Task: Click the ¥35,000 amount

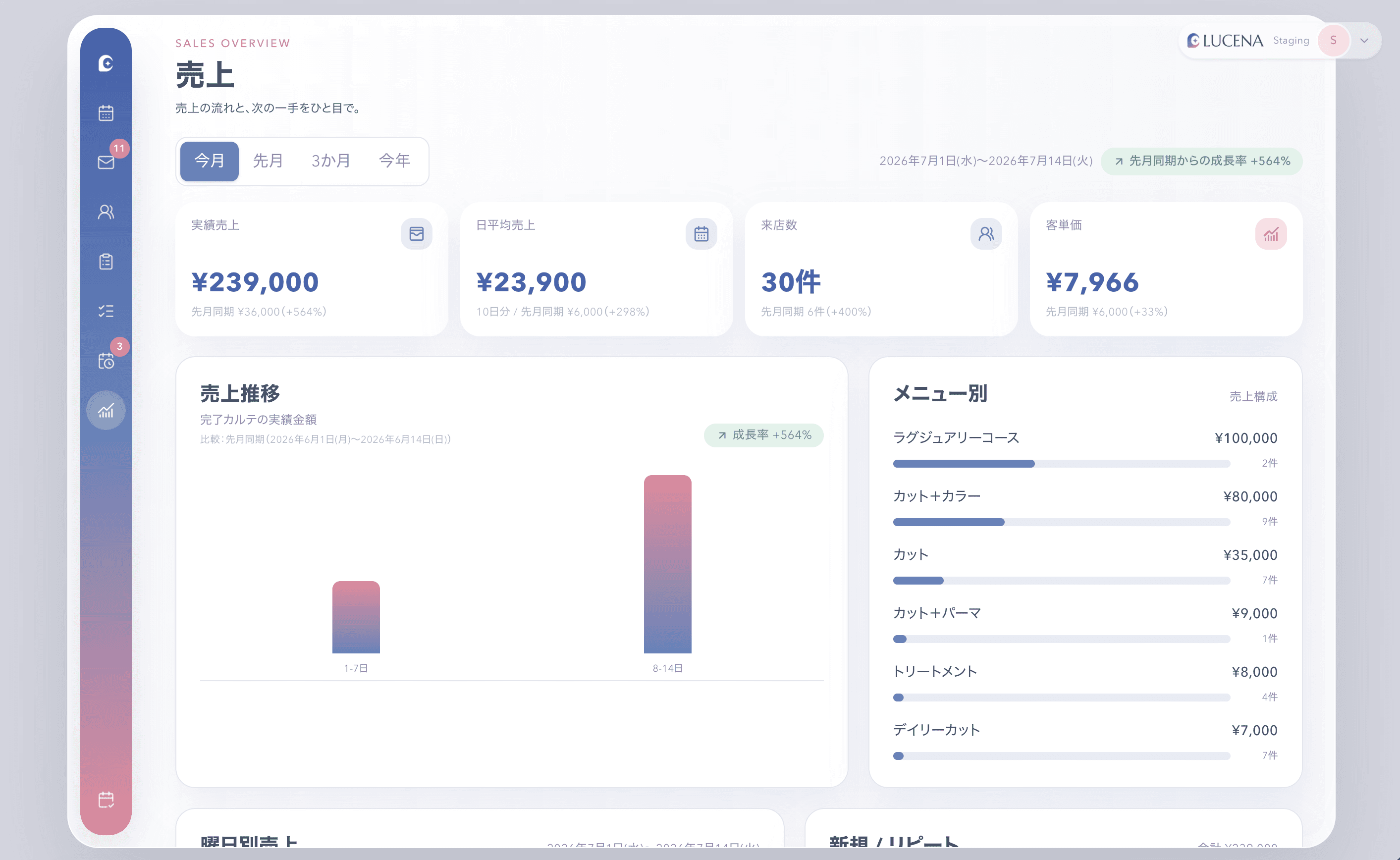Action: (x=1250, y=555)
